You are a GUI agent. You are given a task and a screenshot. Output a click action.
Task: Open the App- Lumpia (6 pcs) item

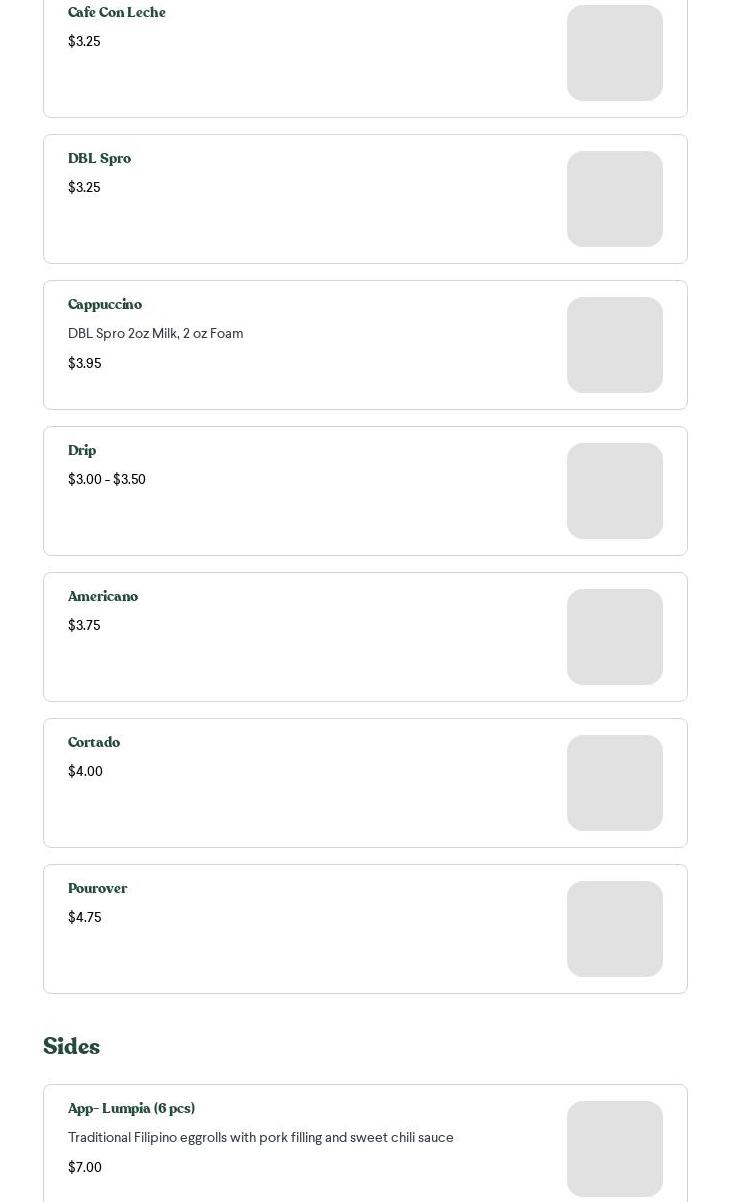(131, 1109)
